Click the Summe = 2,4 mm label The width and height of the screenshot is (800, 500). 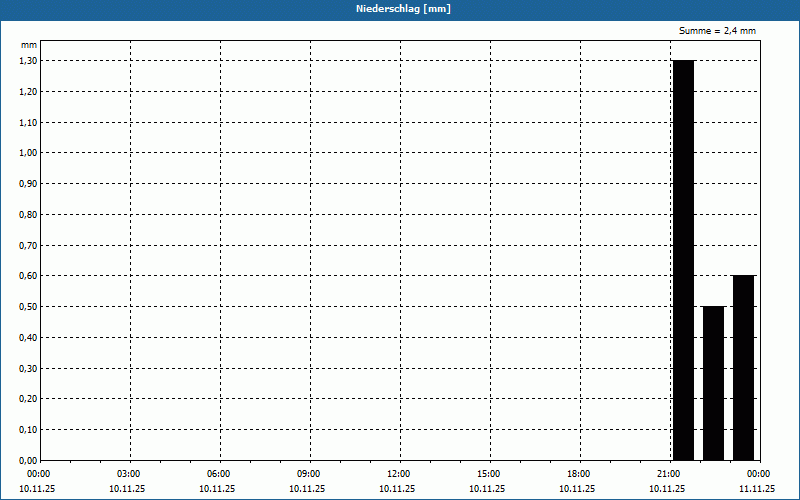(x=717, y=31)
